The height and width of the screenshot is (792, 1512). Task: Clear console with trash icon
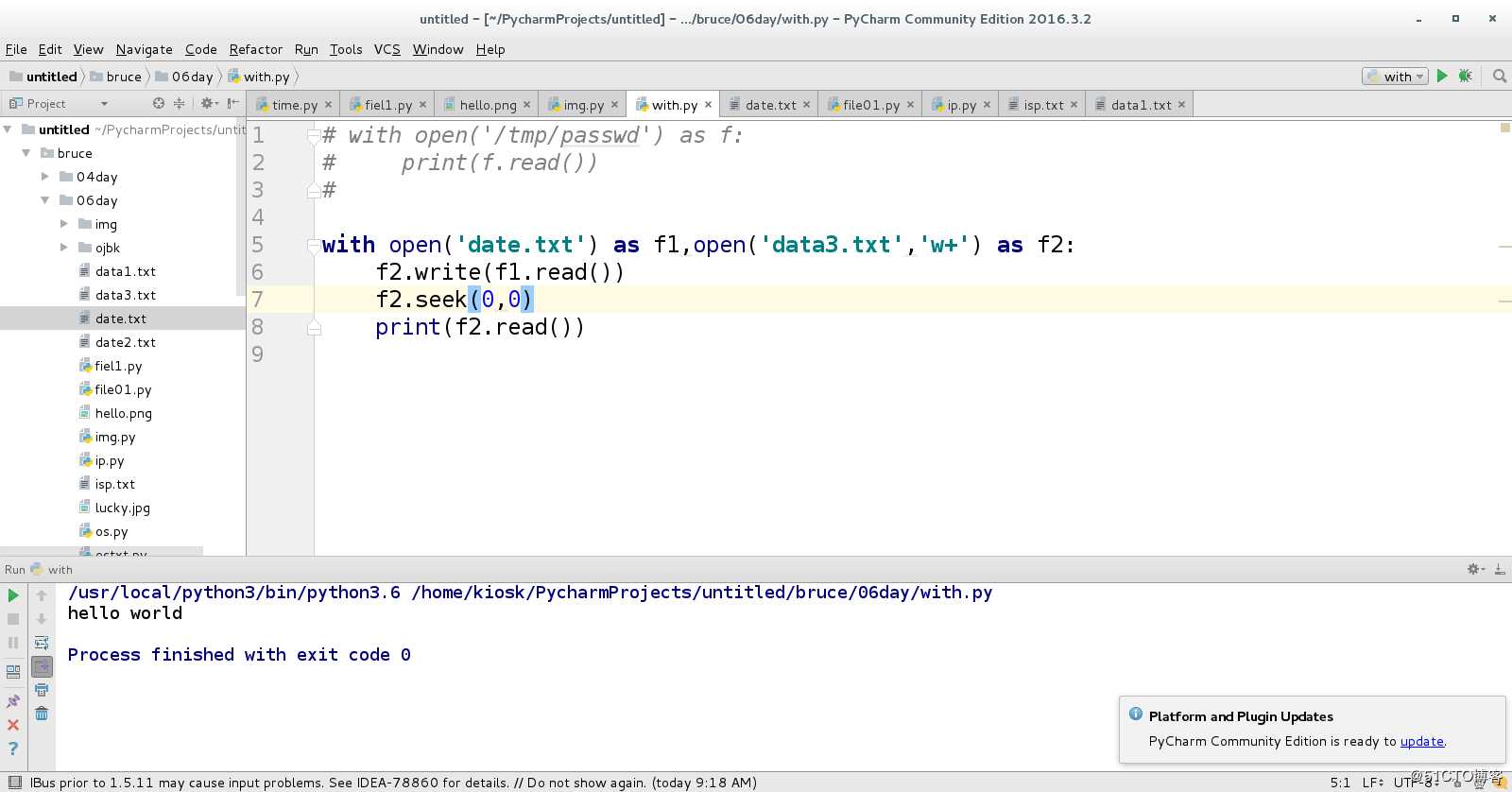42,714
